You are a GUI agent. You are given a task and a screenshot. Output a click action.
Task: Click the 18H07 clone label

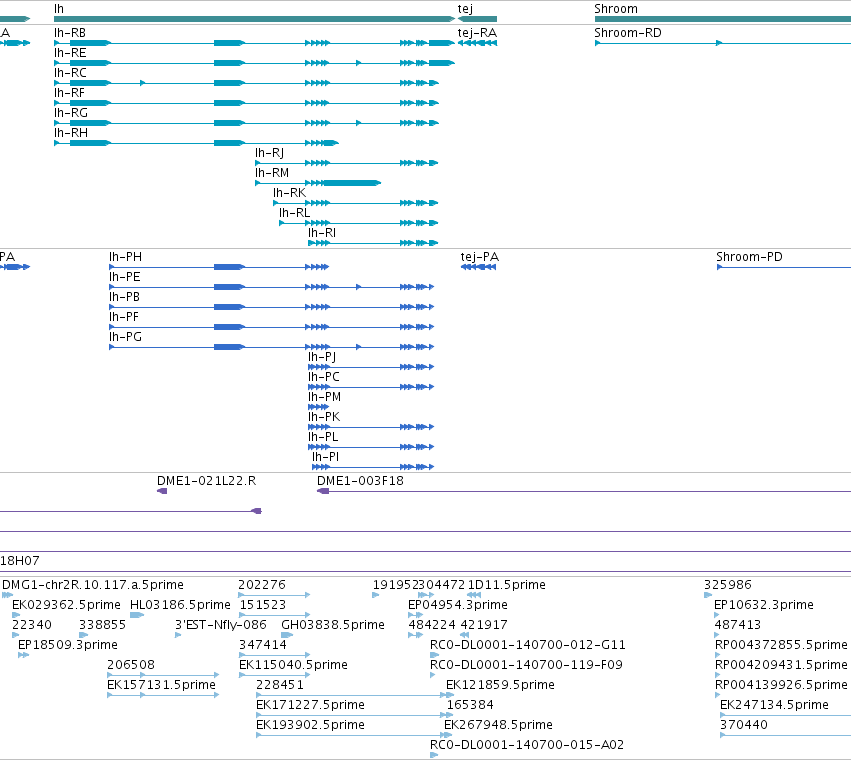click(20, 561)
